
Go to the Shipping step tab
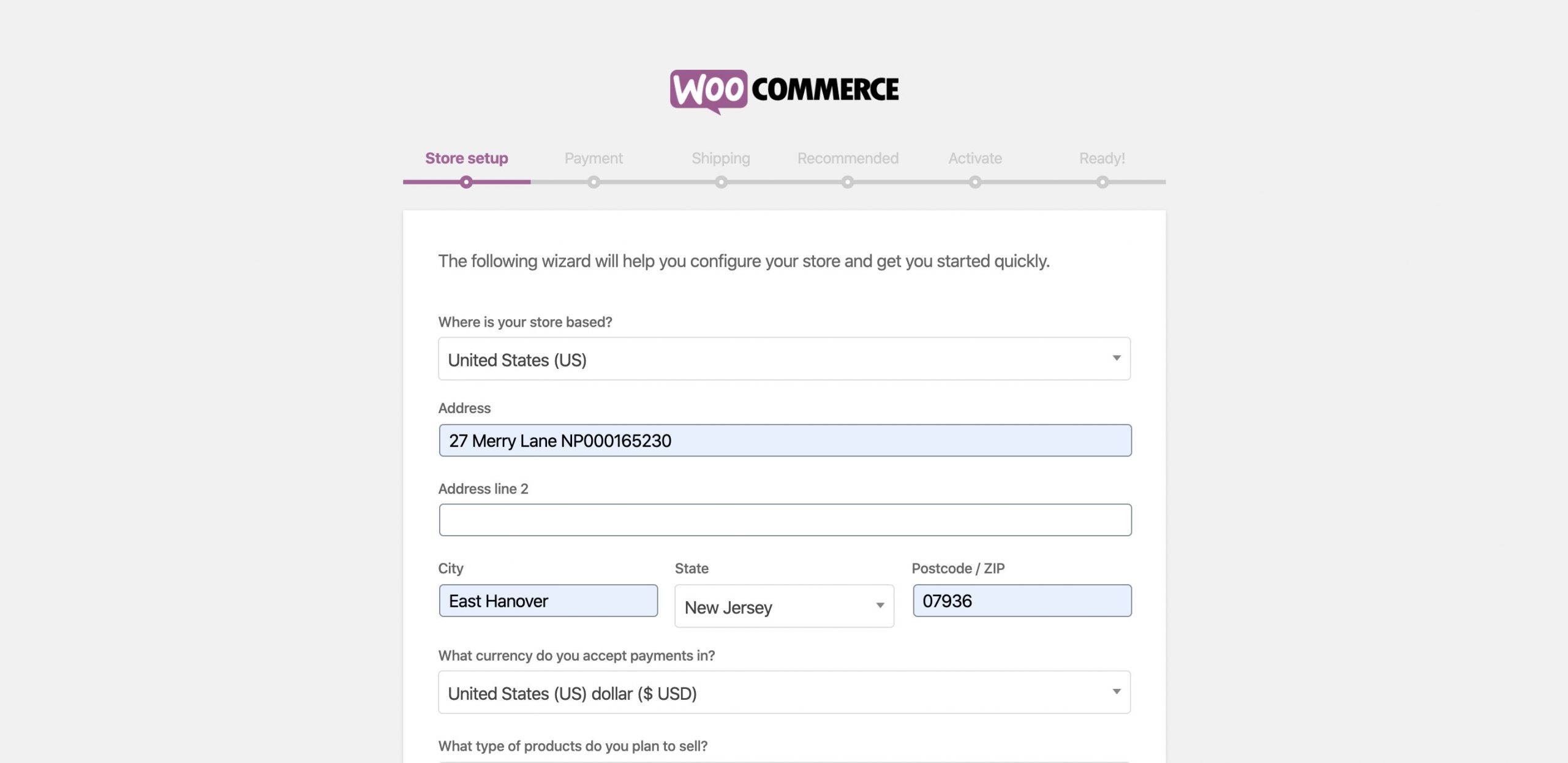click(x=721, y=158)
